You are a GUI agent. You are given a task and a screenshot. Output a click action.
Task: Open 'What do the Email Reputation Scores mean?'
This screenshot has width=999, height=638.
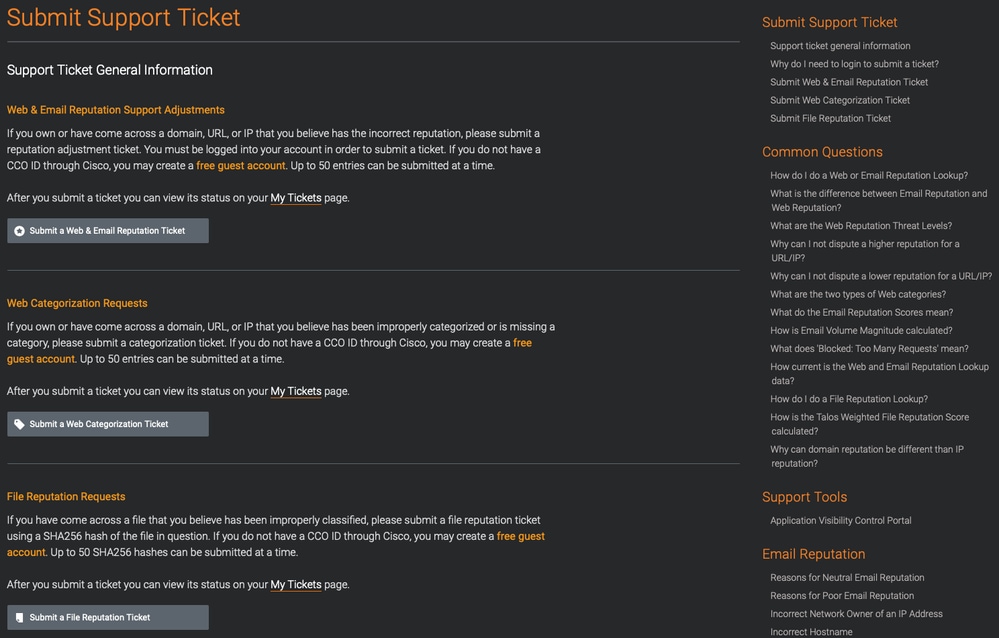click(x=861, y=312)
